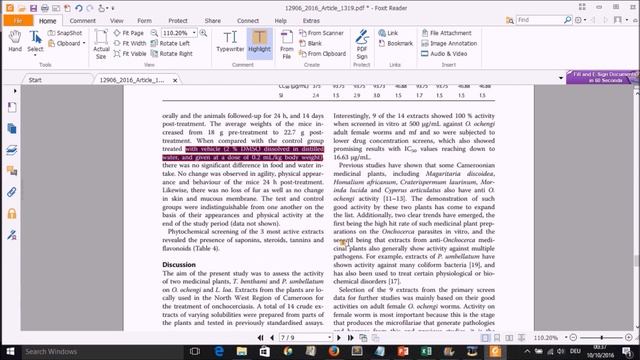Adjust the status bar zoom slider
The height and width of the screenshot is (360, 640).
[602, 338]
